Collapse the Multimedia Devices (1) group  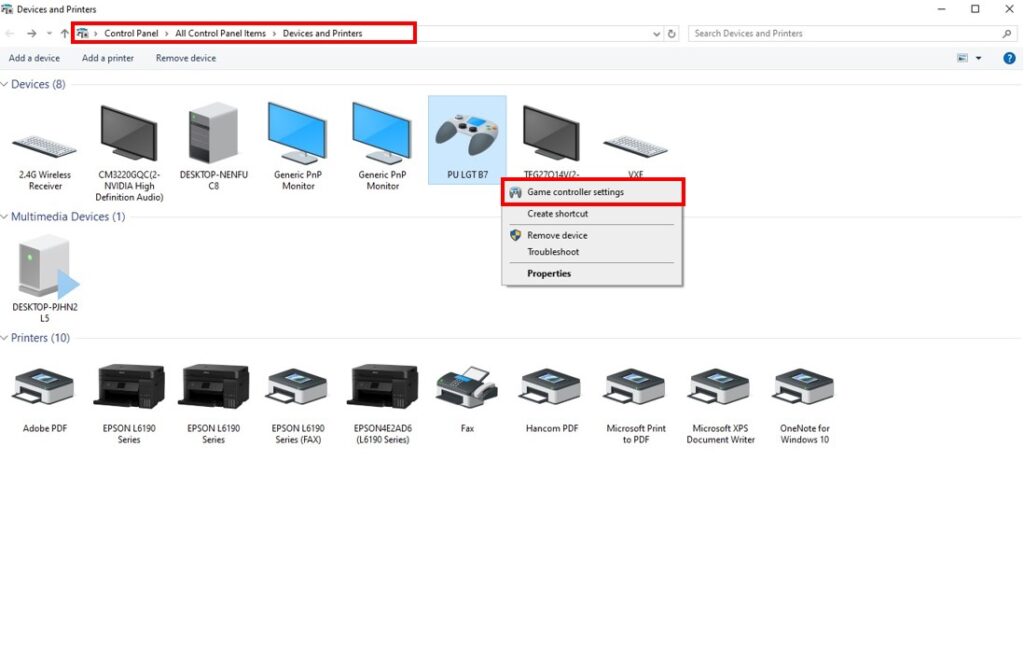tap(5, 217)
